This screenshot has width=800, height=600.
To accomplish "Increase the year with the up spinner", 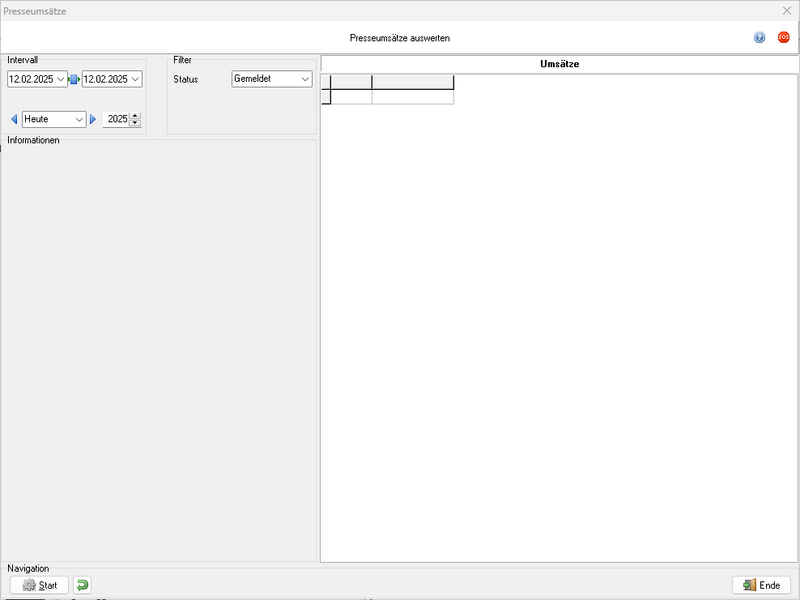I will click(x=135, y=115).
